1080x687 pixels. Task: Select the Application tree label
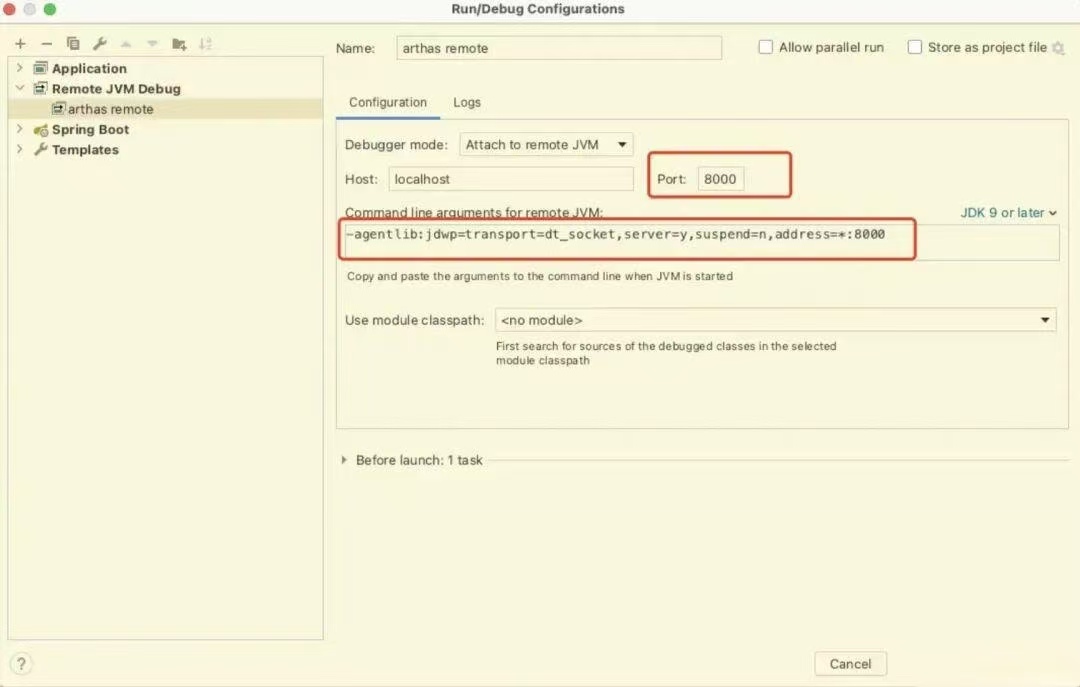(90, 68)
